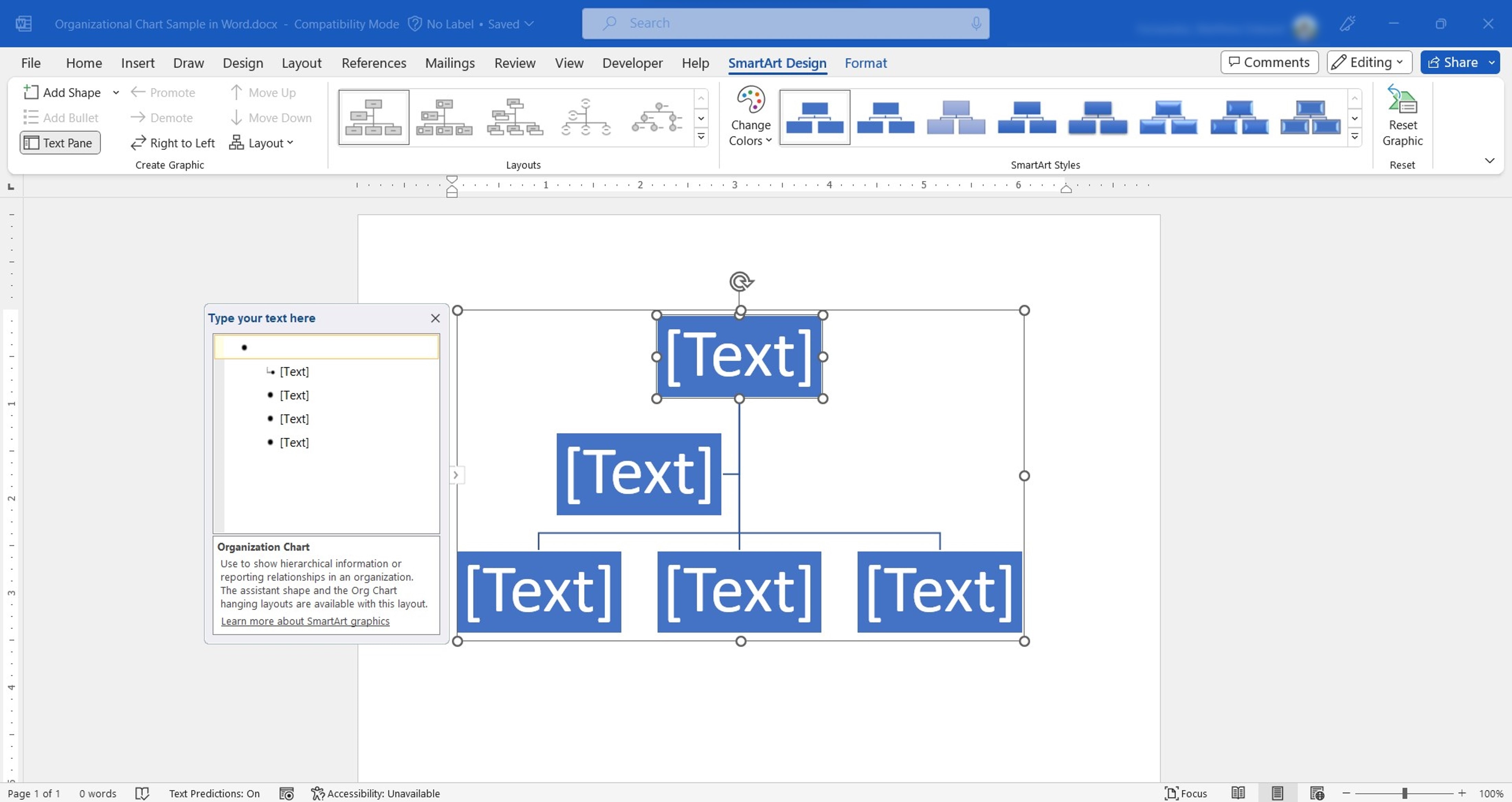Image resolution: width=1512 pixels, height=802 pixels.
Task: Open Change Colors palette
Action: pos(750,116)
